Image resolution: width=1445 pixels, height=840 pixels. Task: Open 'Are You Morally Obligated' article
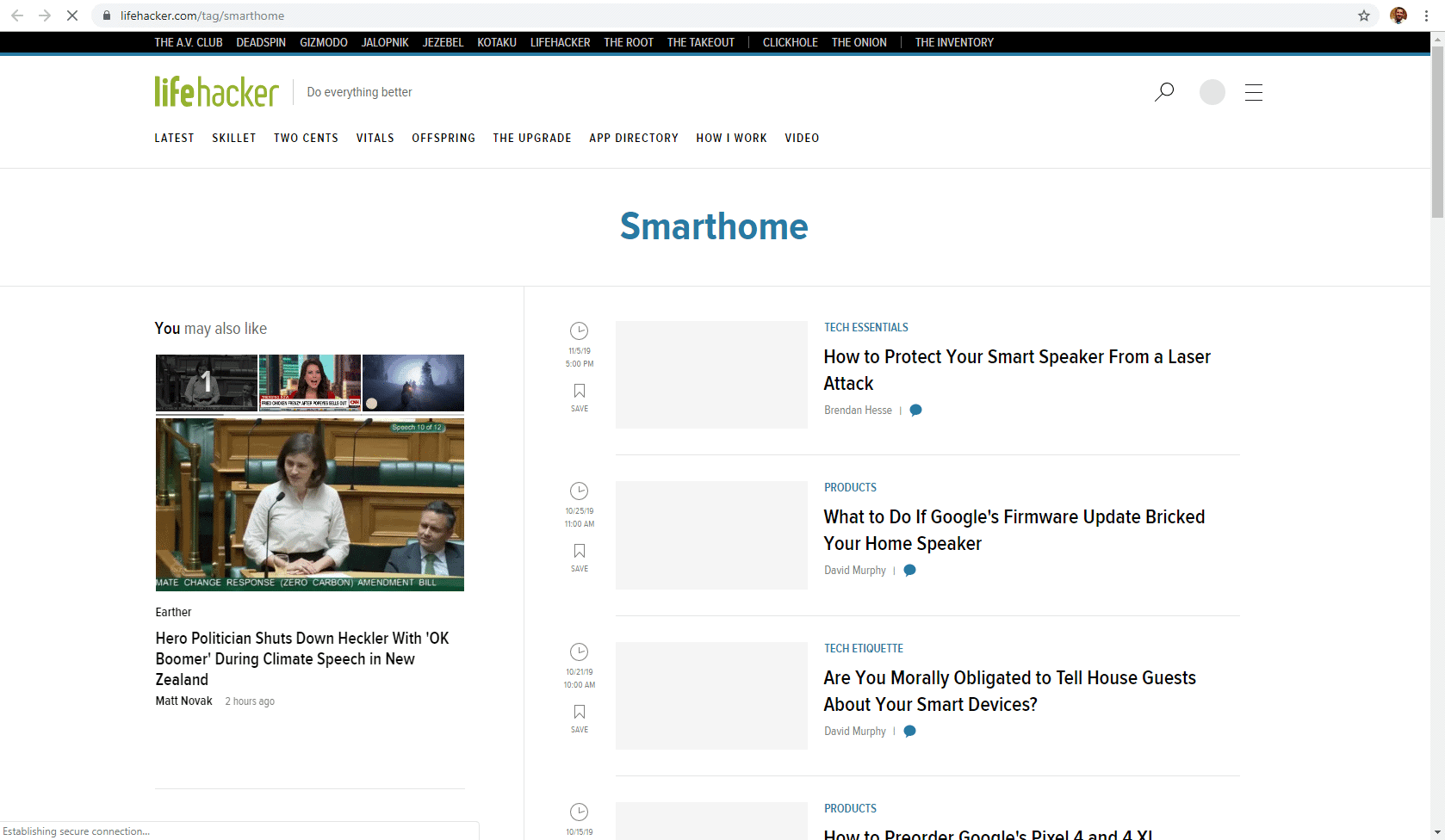coord(1009,691)
